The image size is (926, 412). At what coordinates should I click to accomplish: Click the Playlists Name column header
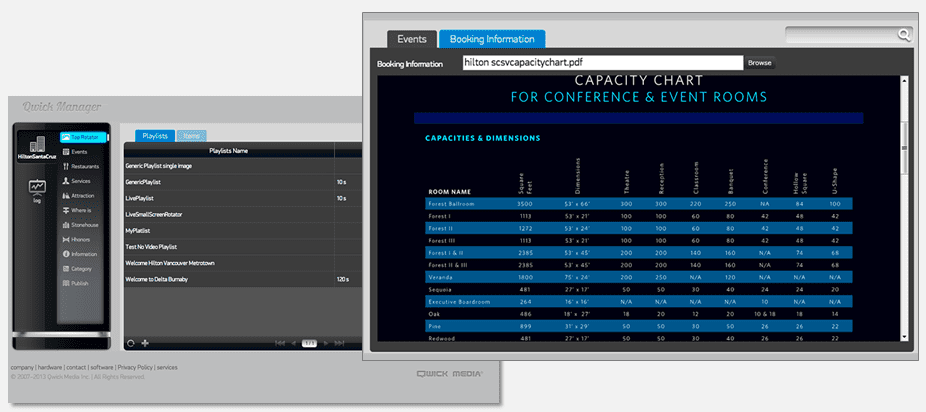(229, 151)
